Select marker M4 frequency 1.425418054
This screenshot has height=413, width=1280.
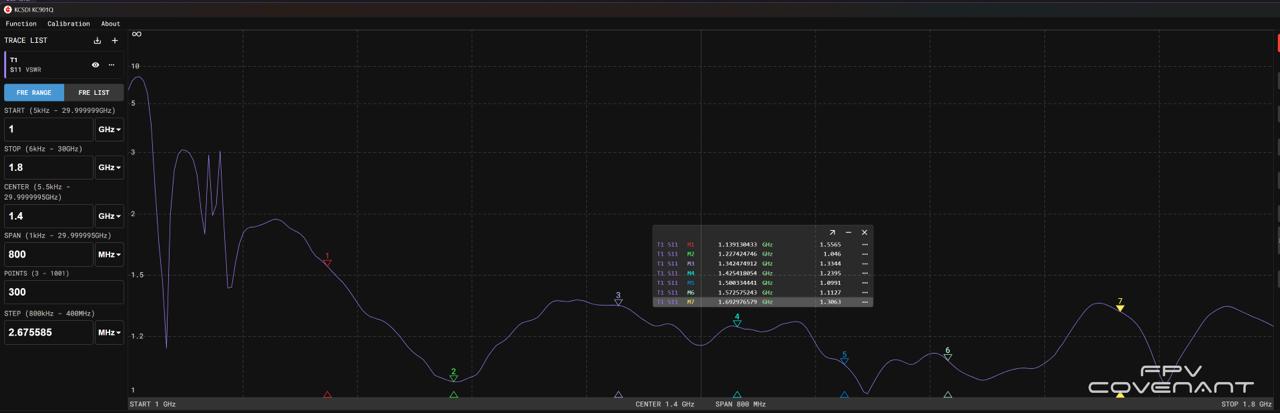click(737, 273)
